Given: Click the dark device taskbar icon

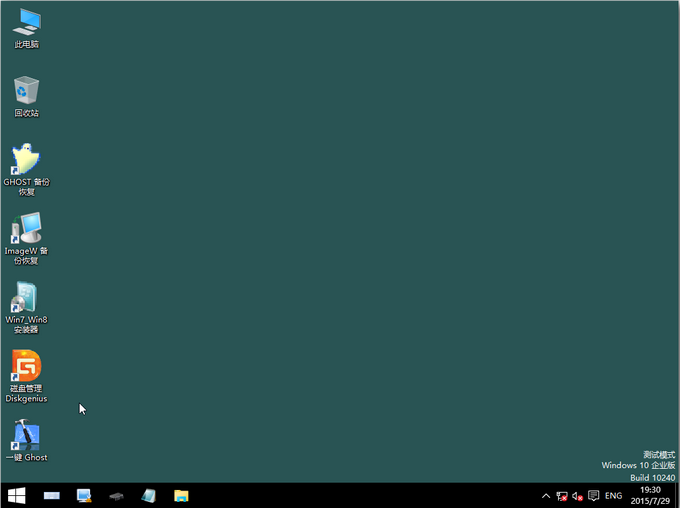Looking at the screenshot, I should click(116, 495).
